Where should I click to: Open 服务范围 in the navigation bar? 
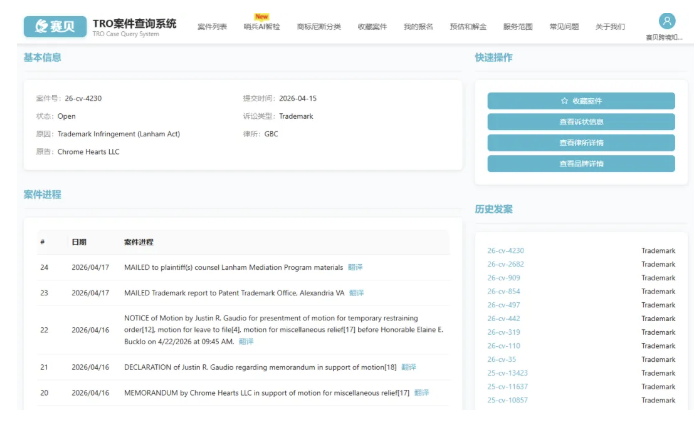coord(518,27)
